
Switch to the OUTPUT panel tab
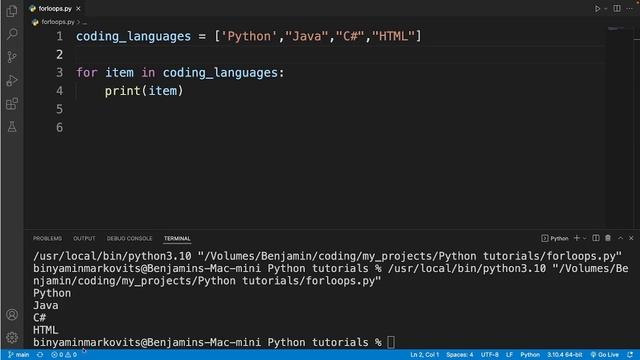84,238
